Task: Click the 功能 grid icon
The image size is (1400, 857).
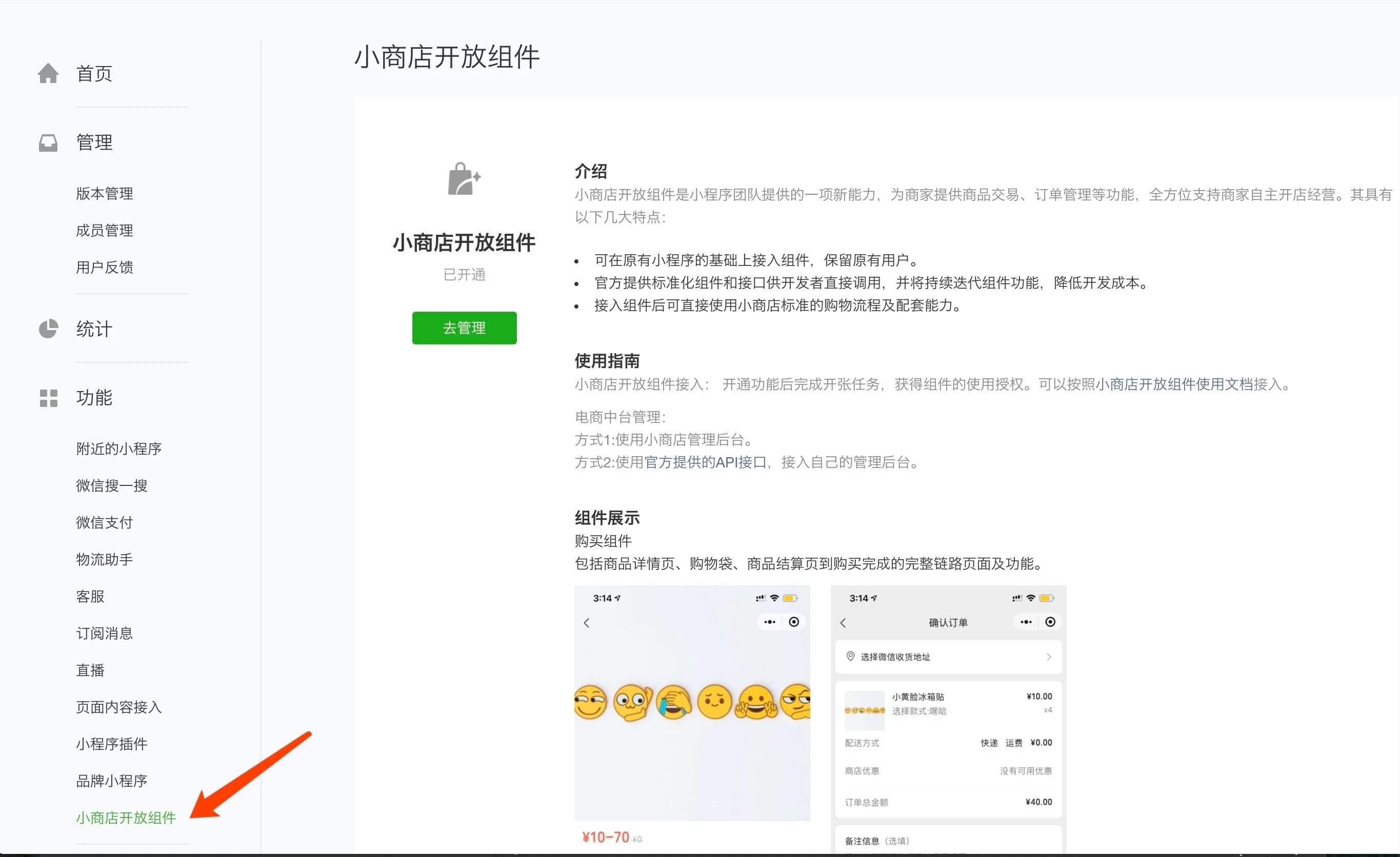Action: pyautogui.click(x=48, y=398)
